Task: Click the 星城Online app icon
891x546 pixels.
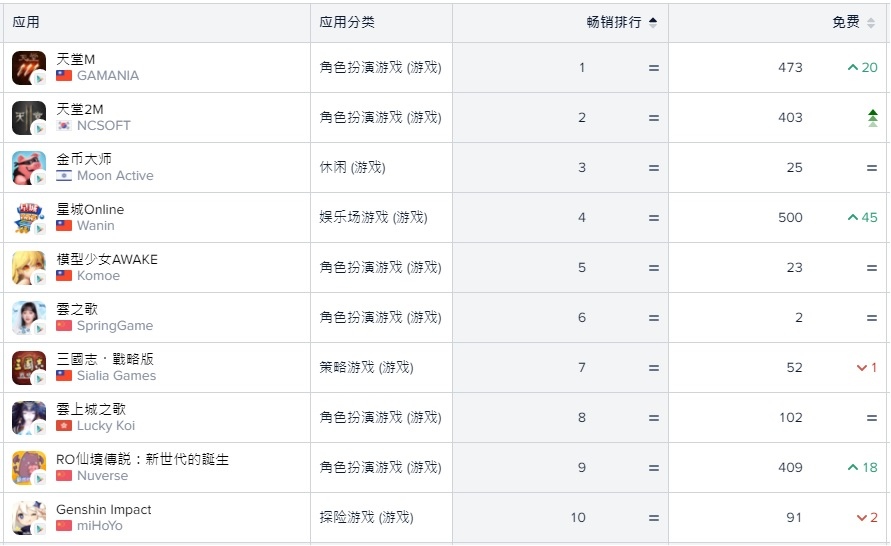Action: coord(28,218)
